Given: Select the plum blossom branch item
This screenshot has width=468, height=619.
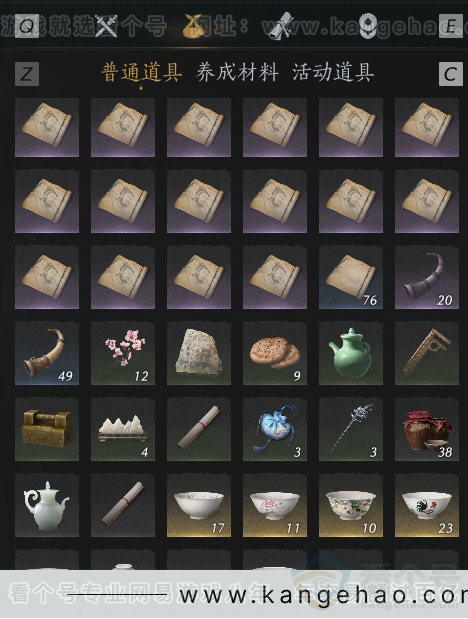Looking at the screenshot, I should click(x=123, y=353).
